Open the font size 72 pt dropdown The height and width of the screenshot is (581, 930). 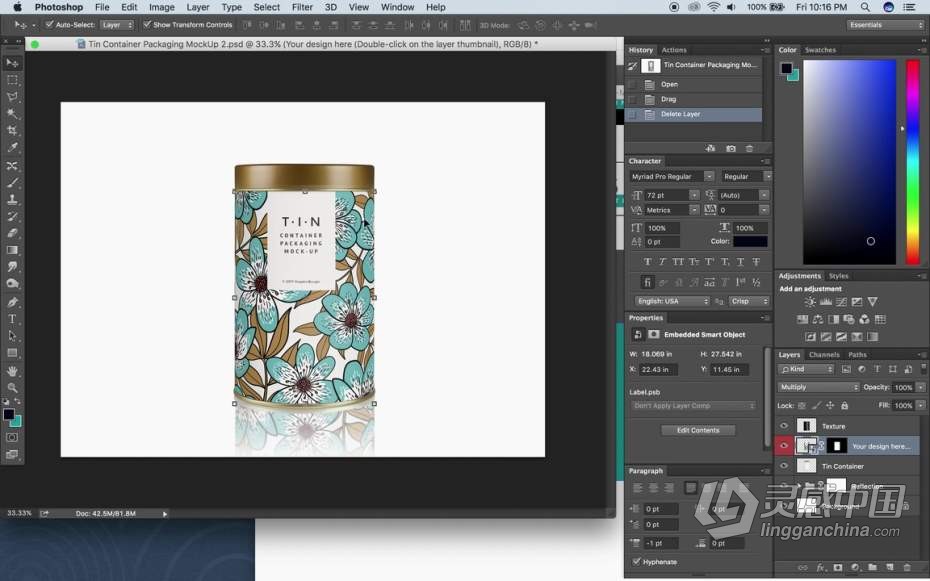695,195
